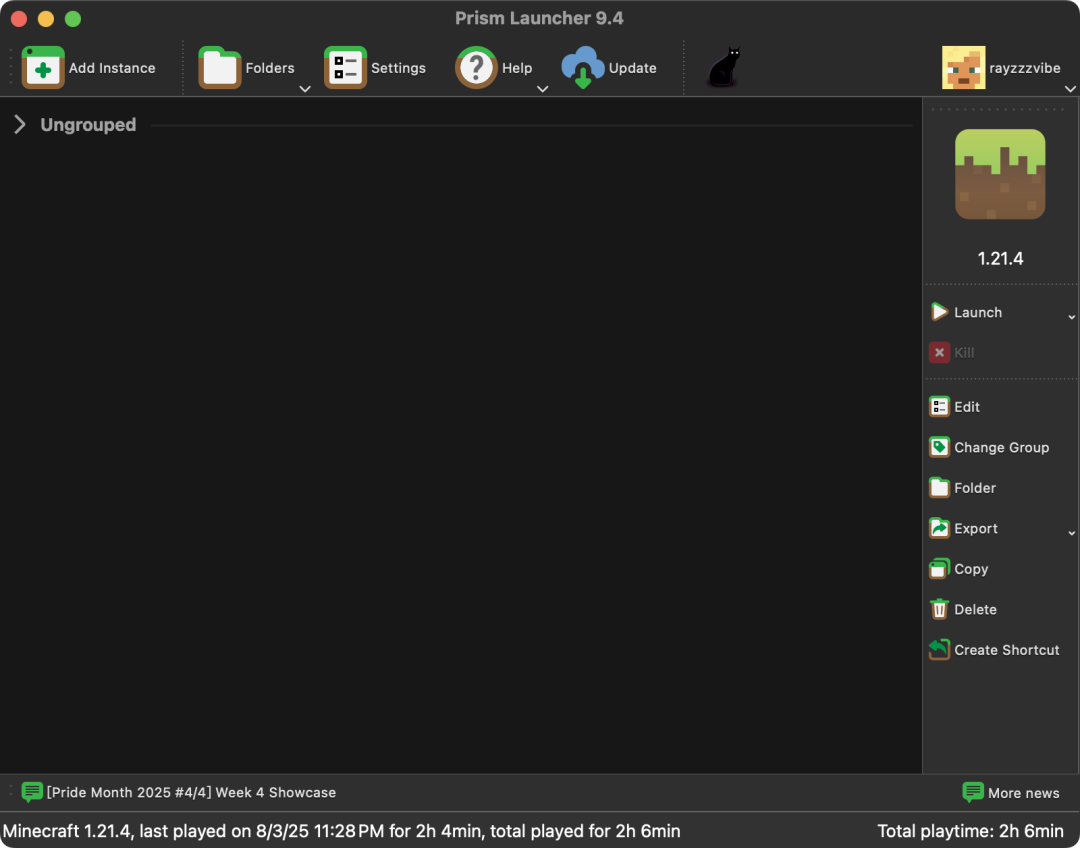Click the Delete button text
The image size is (1080, 848).
click(x=975, y=610)
